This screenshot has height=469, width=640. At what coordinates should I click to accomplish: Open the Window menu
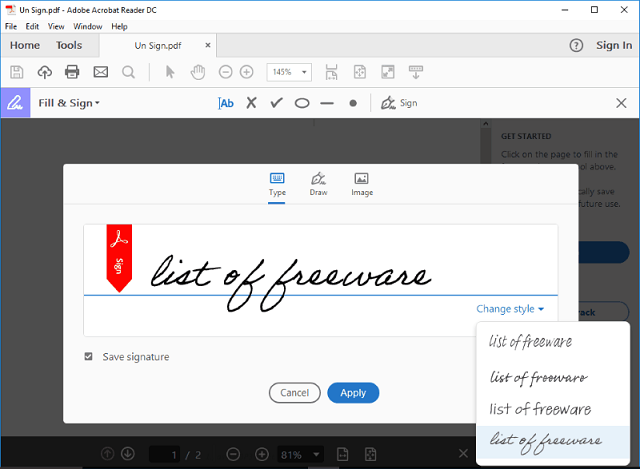tap(87, 26)
